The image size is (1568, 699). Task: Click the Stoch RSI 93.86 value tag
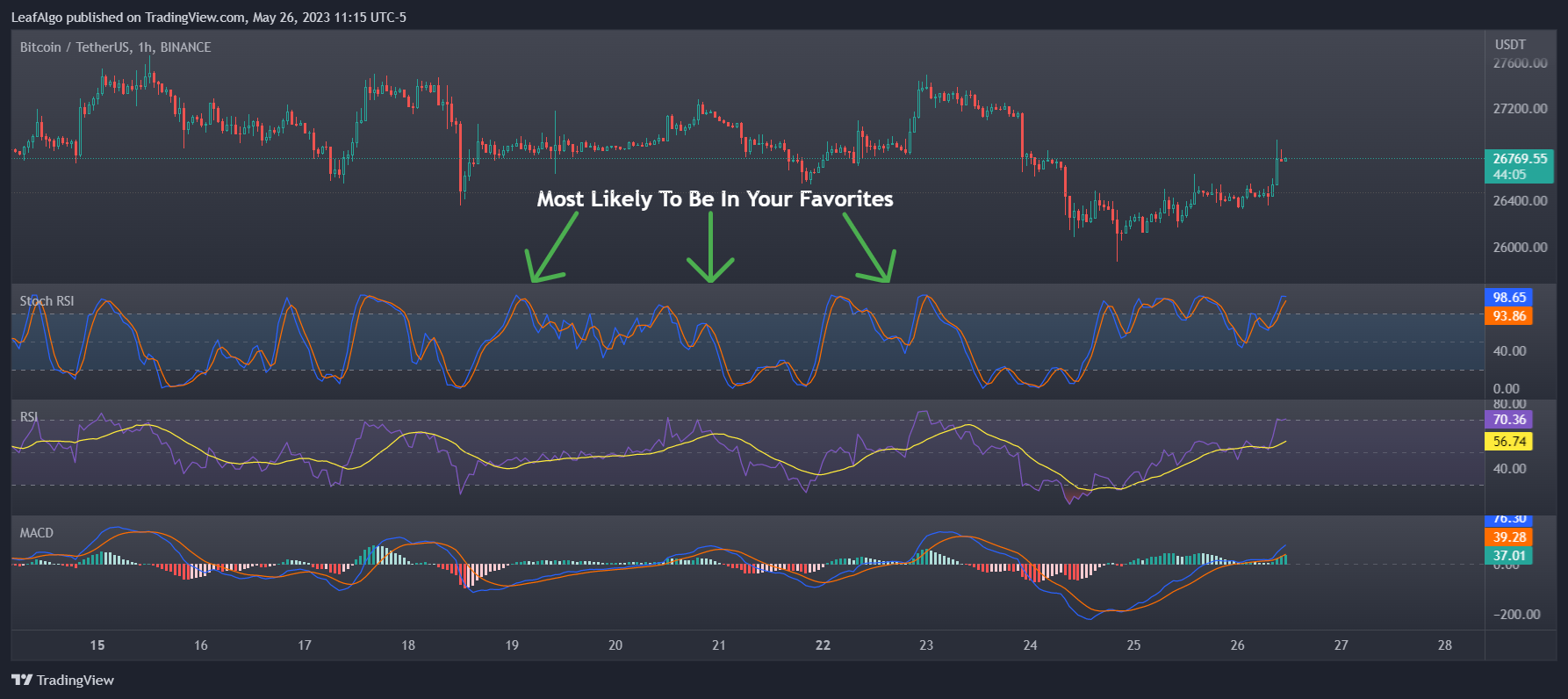pyautogui.click(x=1508, y=316)
